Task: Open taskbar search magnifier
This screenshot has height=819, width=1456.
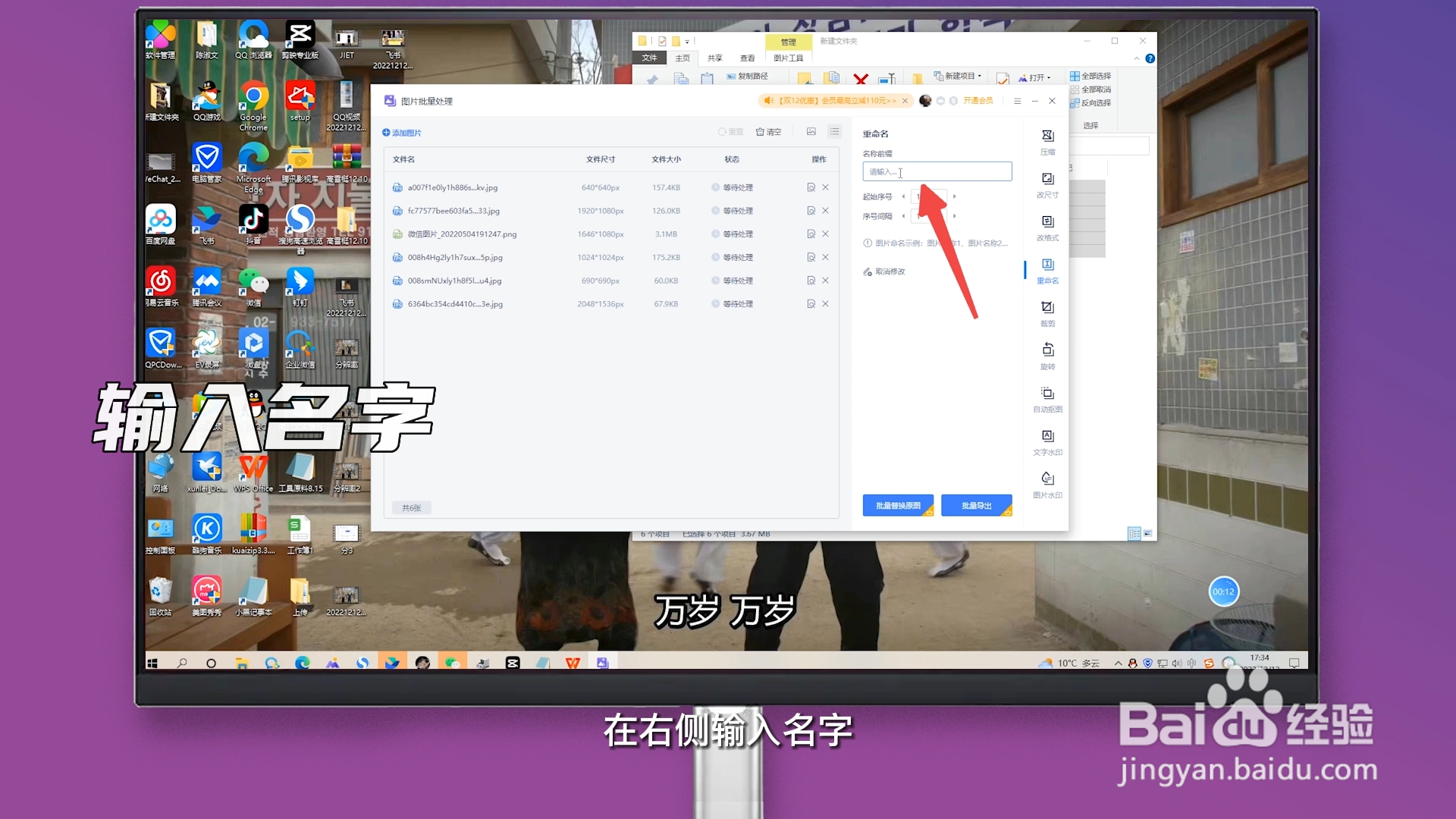Action: pos(182,663)
